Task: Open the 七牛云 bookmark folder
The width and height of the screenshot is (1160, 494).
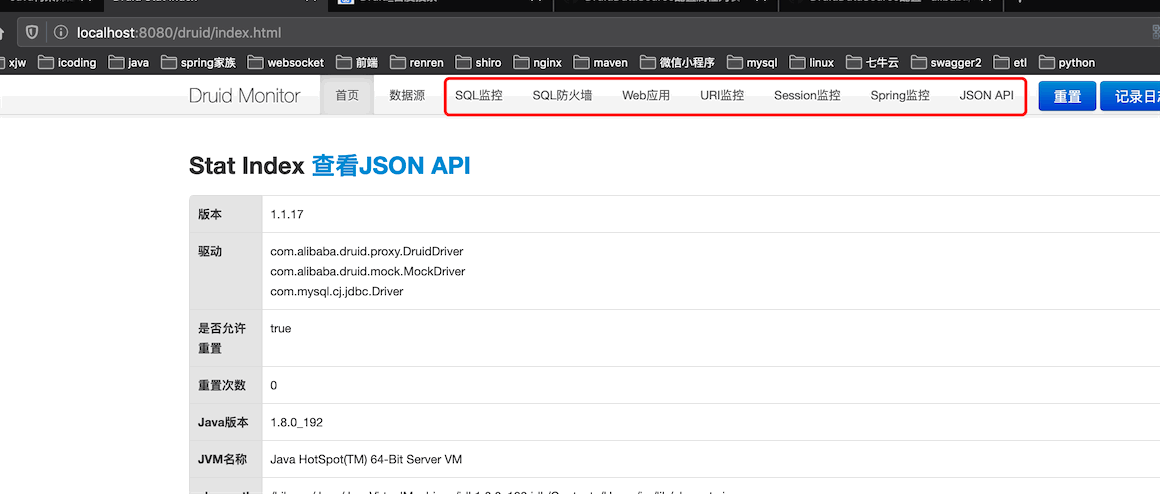Action: [872, 63]
